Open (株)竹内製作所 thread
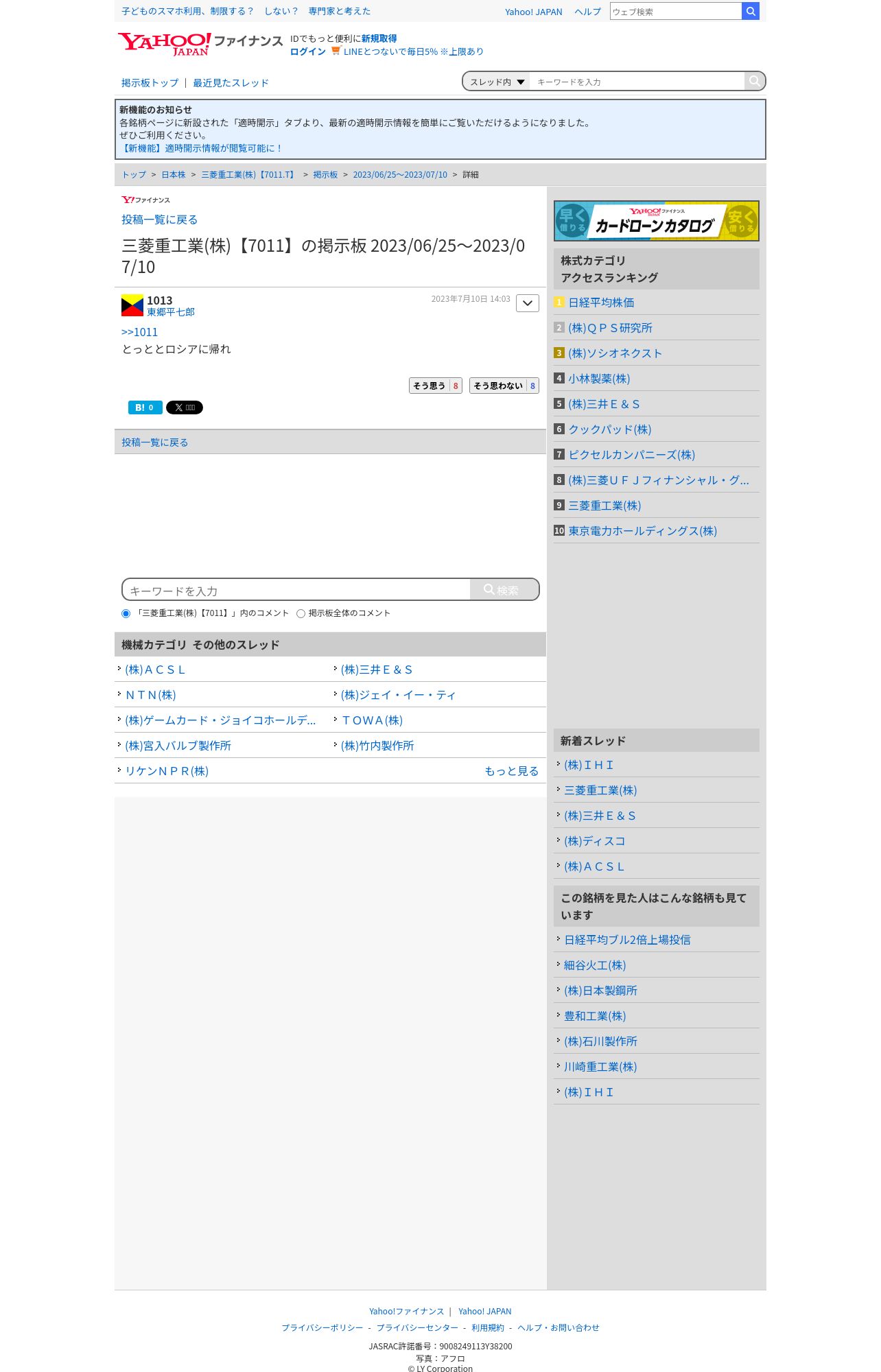Viewport: 881px width, 1372px height. point(377,746)
